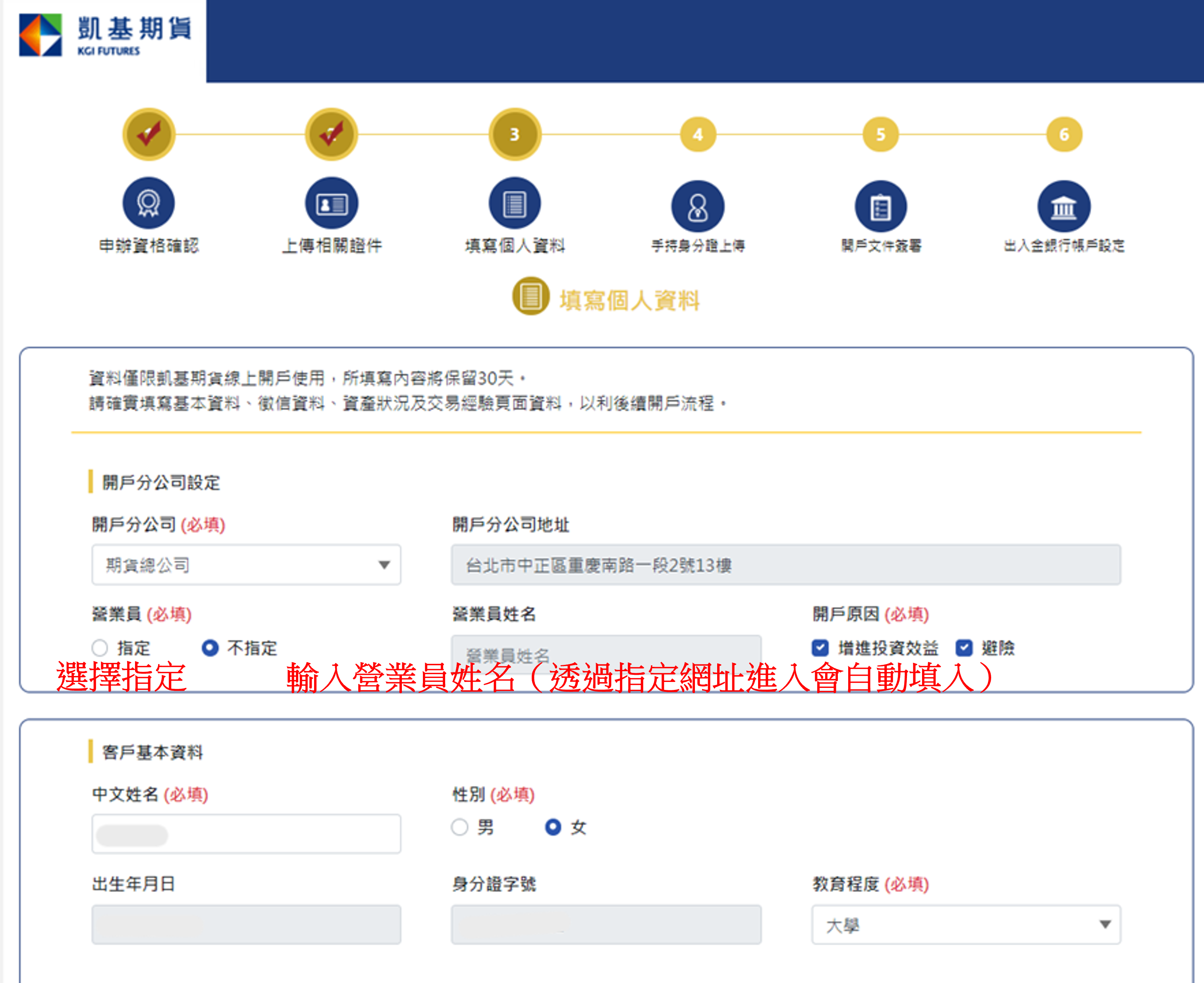Click the KGI Futures logo

pyautogui.click(x=105, y=36)
